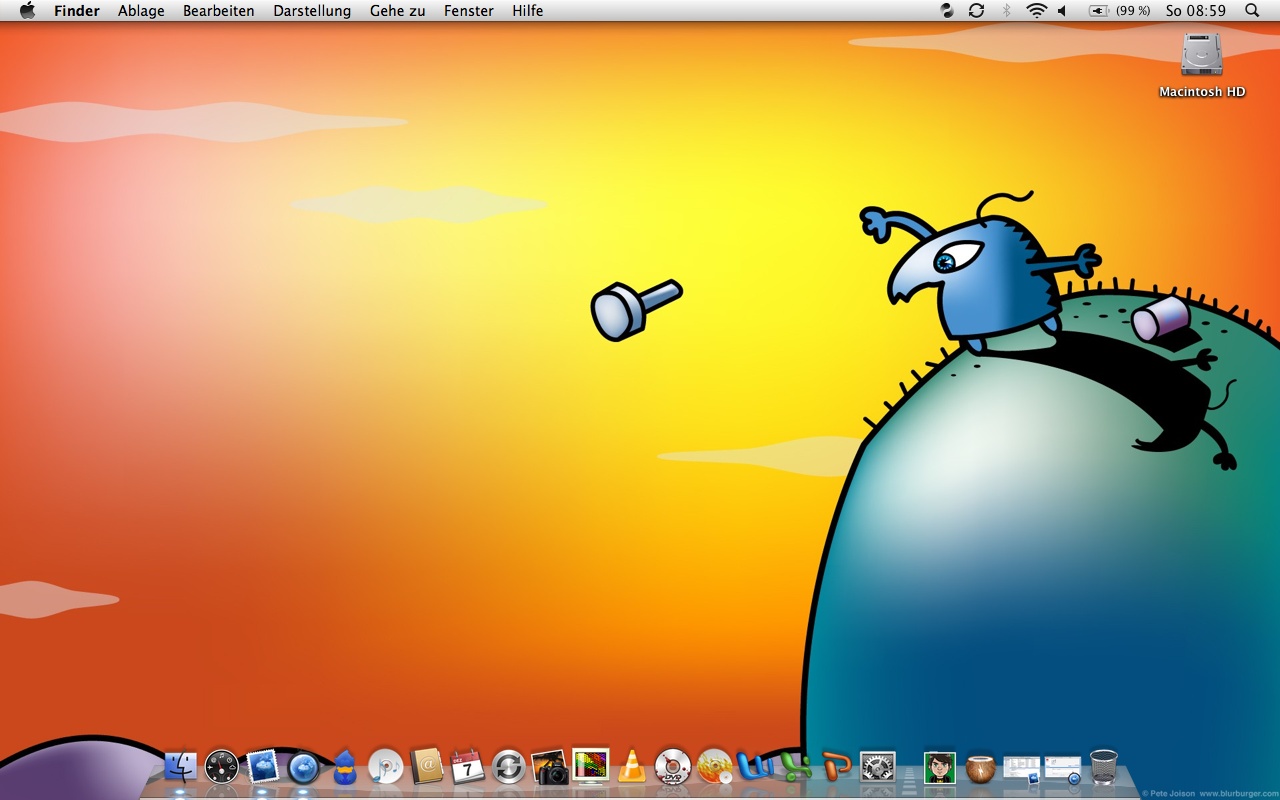This screenshot has width=1280, height=800.
Task: Click the sync arrows menu bar icon
Action: tap(977, 11)
